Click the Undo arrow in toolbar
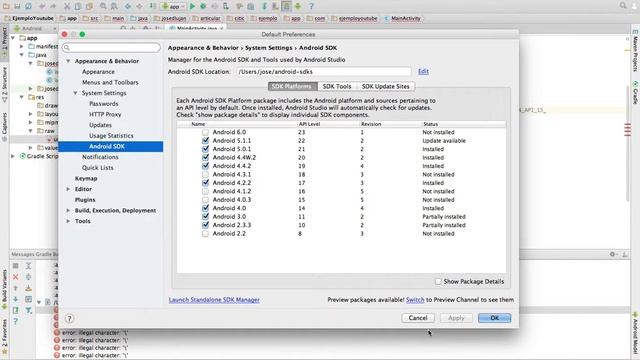The width and height of the screenshot is (640, 360). pos(42,6)
